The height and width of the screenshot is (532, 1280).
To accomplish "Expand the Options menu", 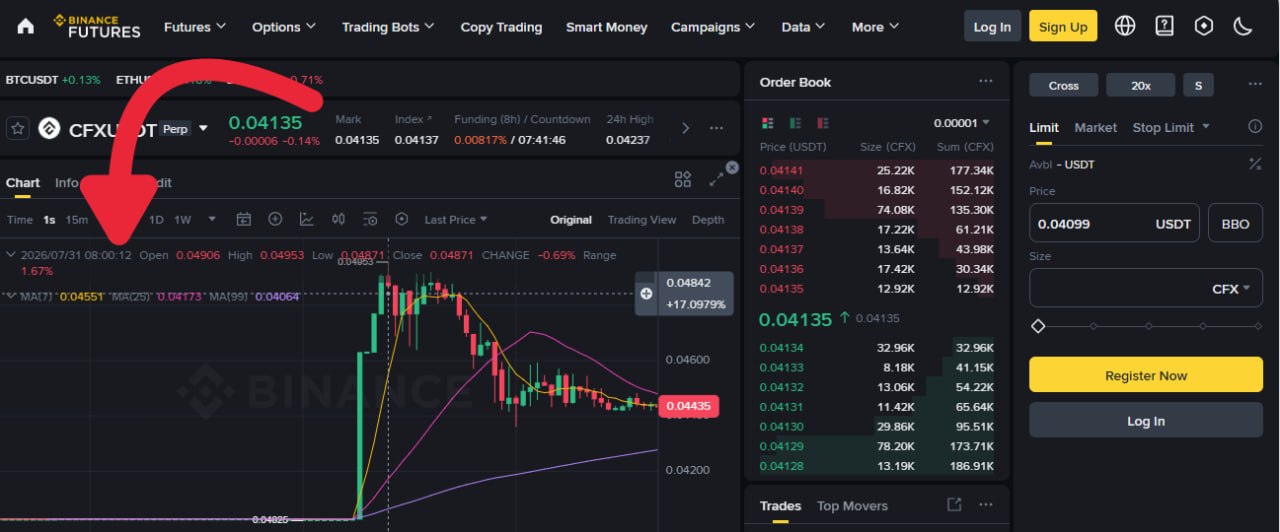I will tap(284, 27).
